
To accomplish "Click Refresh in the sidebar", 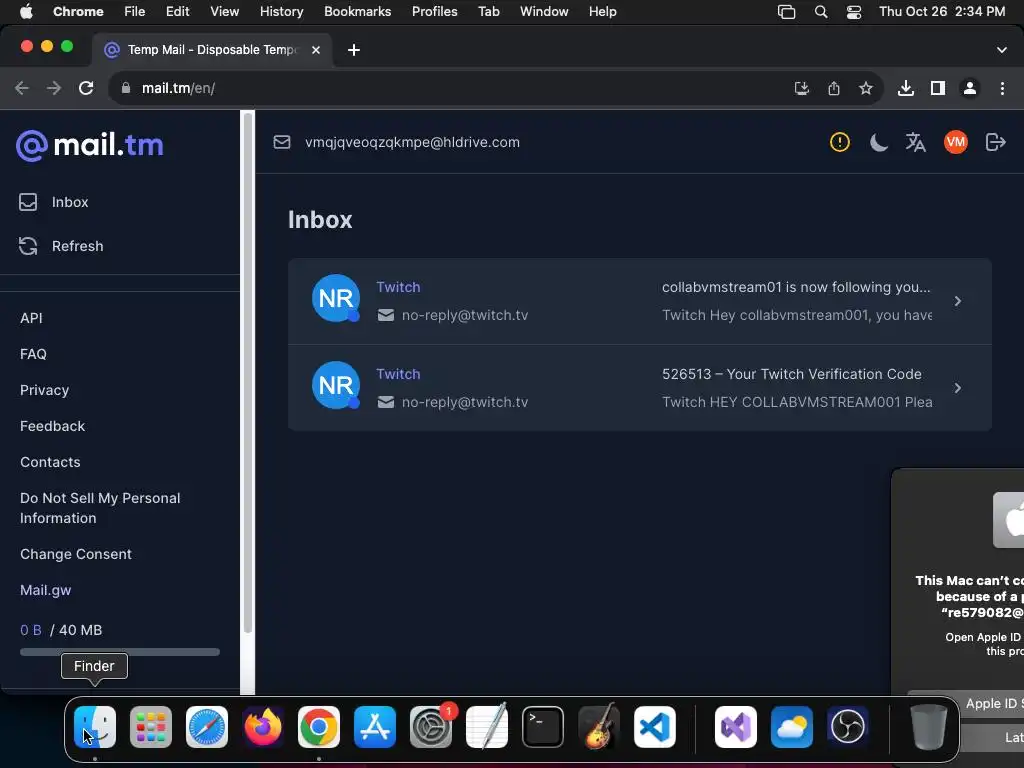I will pos(61,246).
